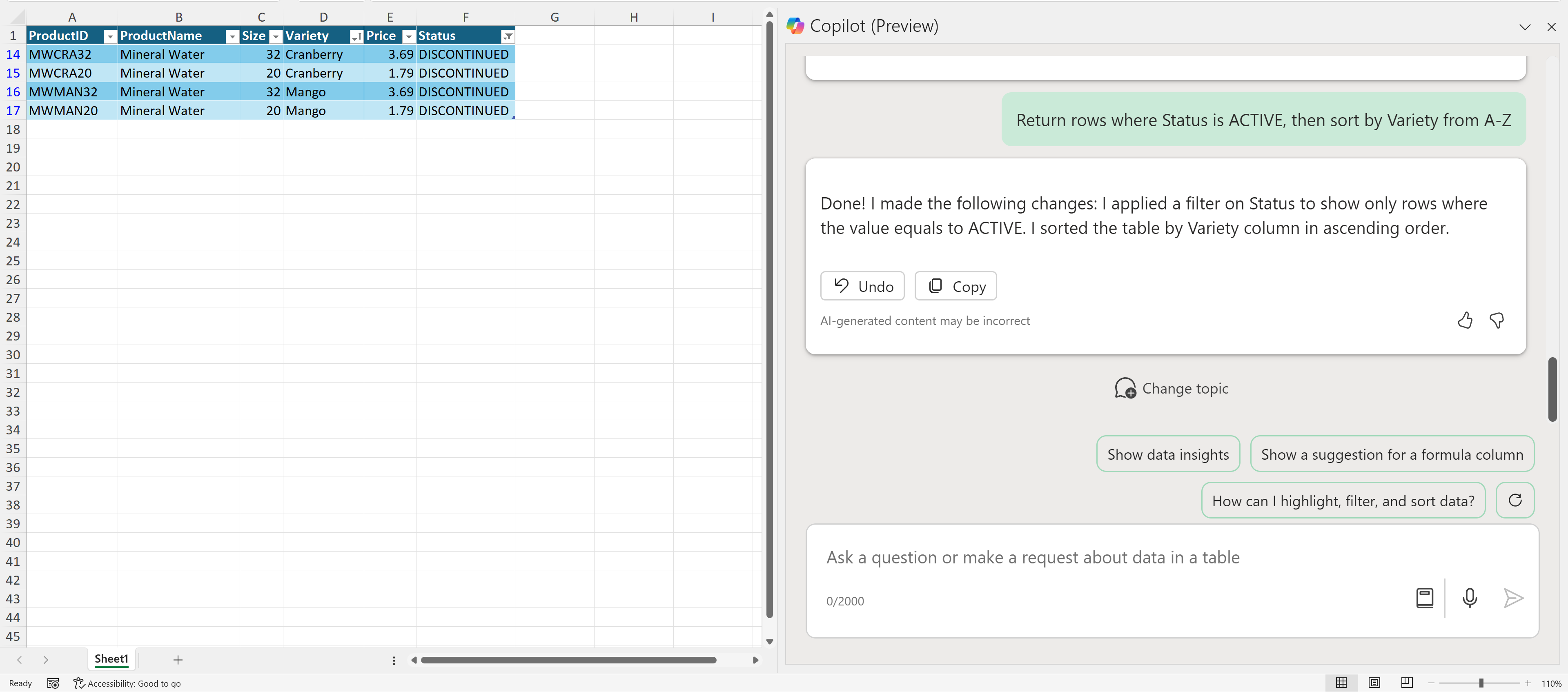Click Change topic in Copilot

[1171, 388]
